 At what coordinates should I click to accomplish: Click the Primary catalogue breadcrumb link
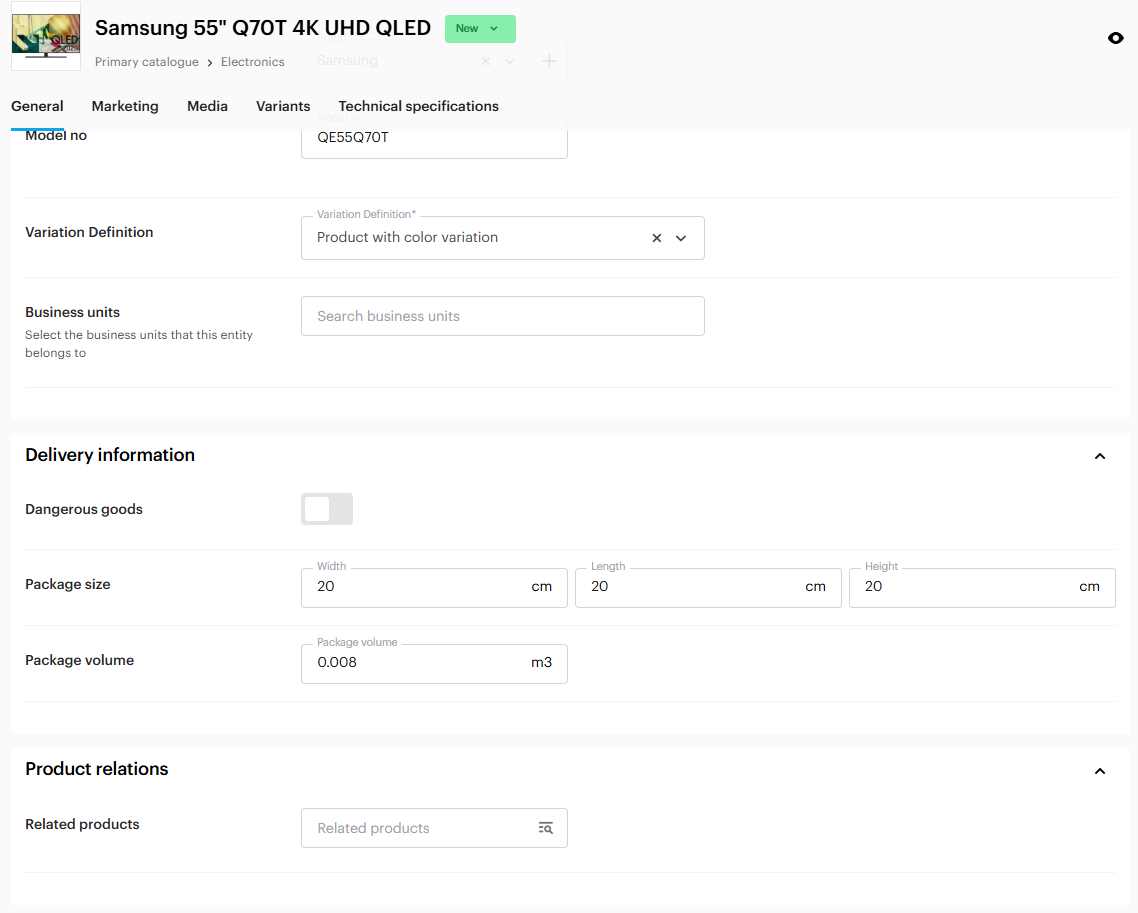tap(146, 62)
